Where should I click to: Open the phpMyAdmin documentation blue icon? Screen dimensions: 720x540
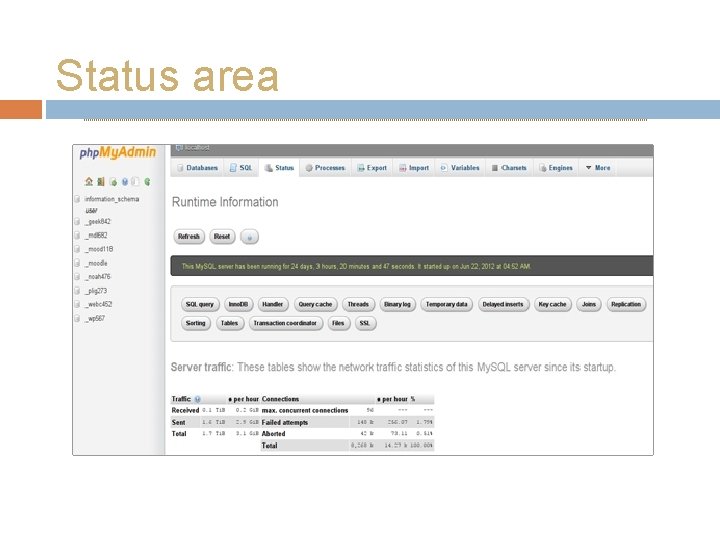pos(124,181)
